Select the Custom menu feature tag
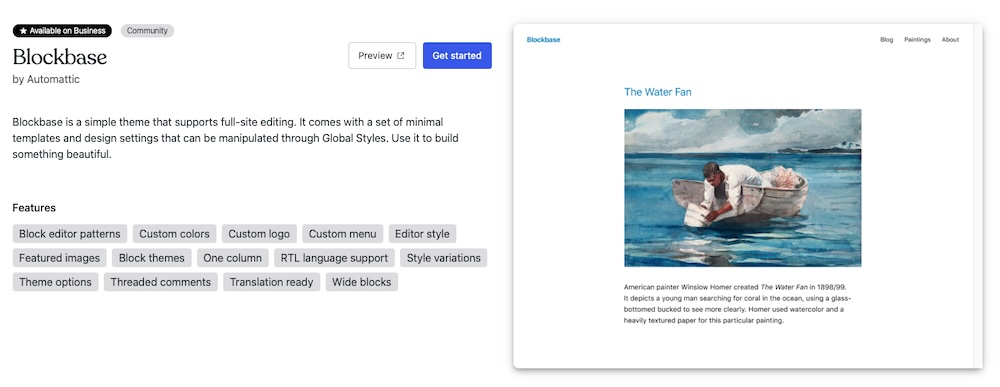 [342, 234]
